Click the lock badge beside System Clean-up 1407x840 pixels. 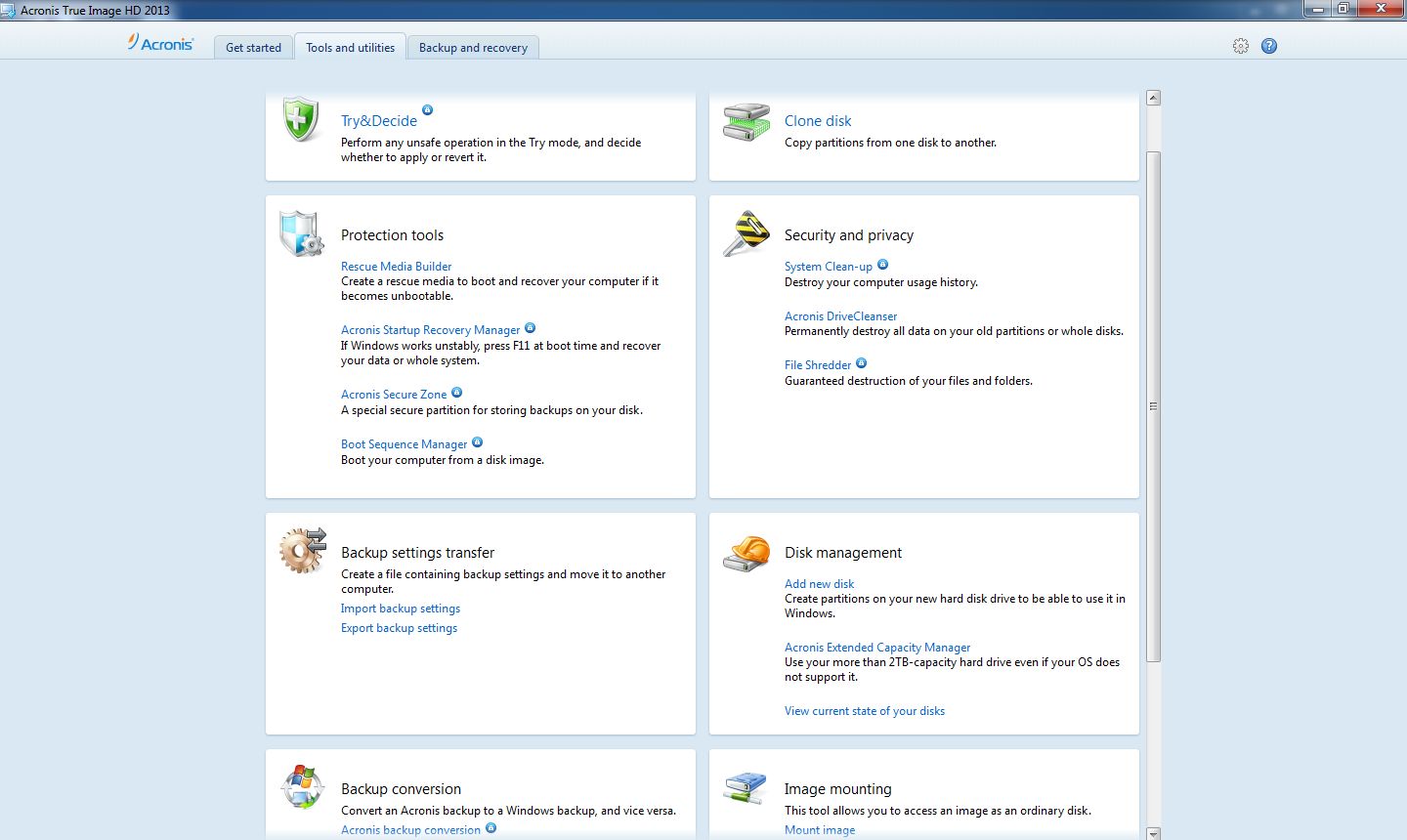pos(882,265)
